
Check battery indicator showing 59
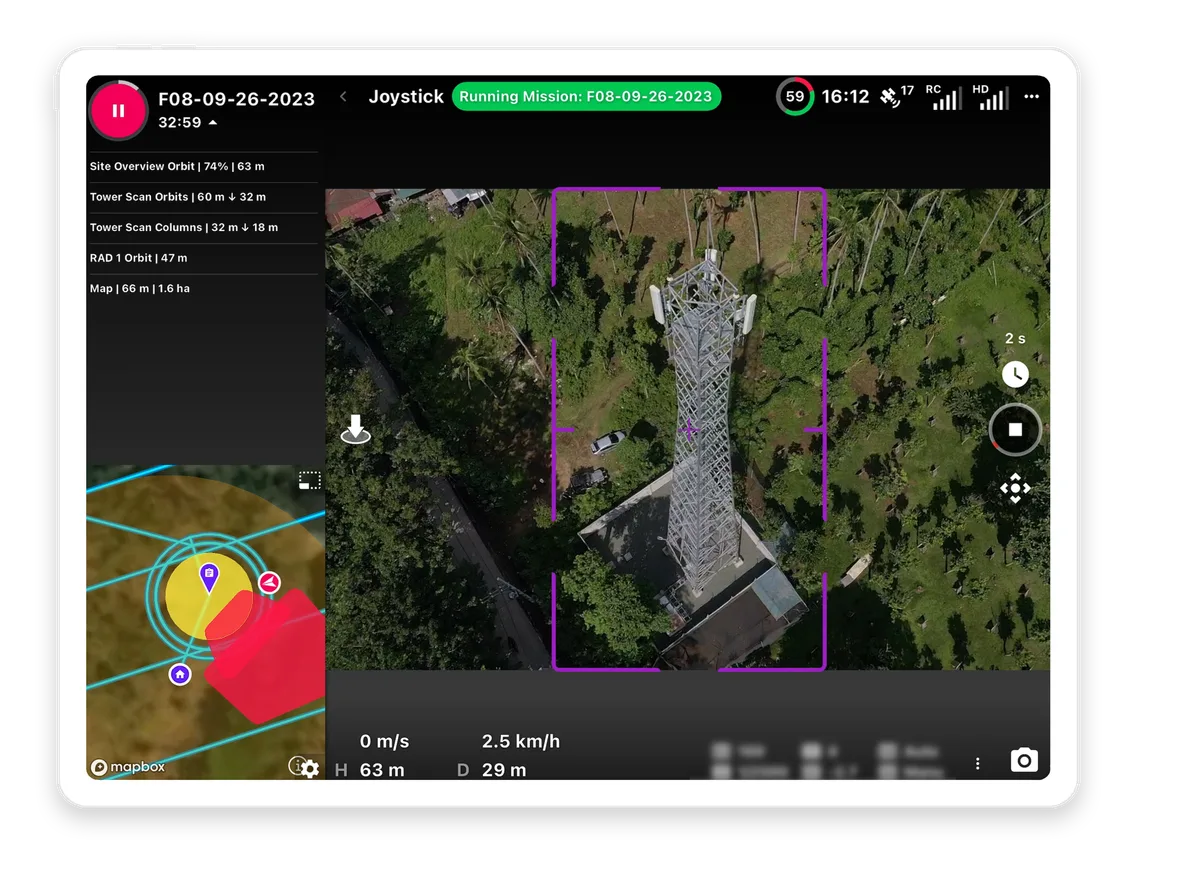pyautogui.click(x=795, y=97)
